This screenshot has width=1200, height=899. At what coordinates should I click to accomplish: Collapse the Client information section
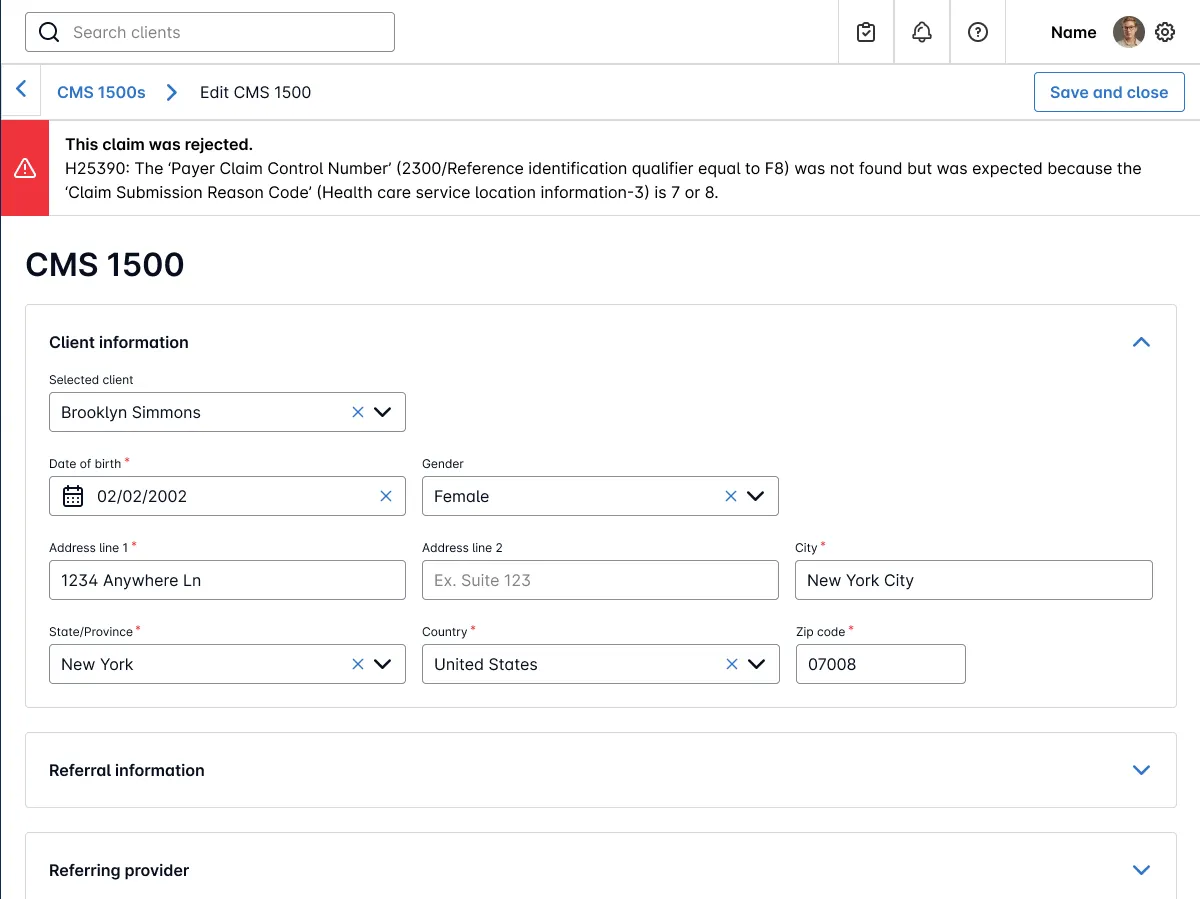click(x=1141, y=342)
